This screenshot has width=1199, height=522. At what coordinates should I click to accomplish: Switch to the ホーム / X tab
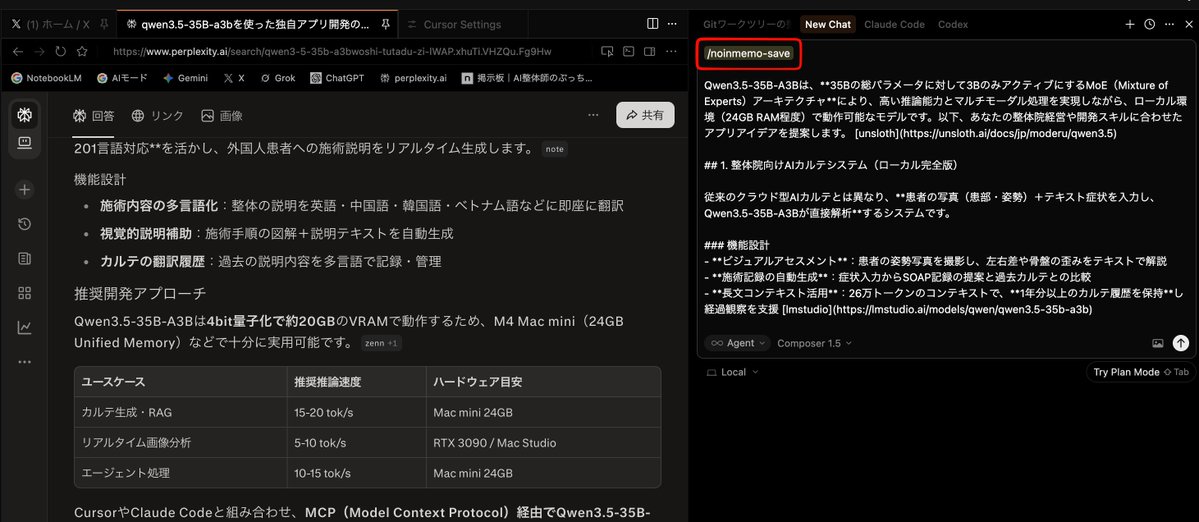point(58,24)
